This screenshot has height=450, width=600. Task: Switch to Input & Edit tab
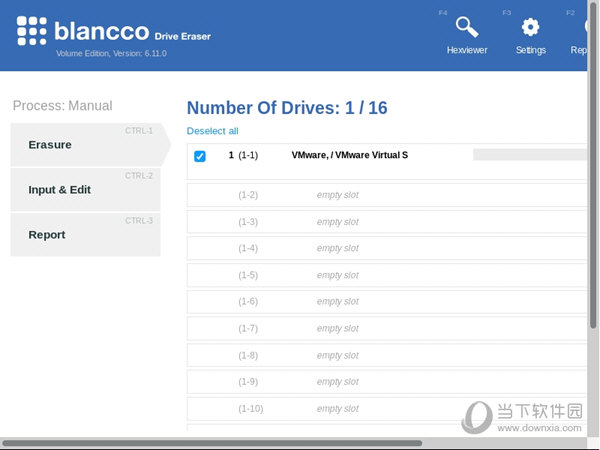[85, 189]
